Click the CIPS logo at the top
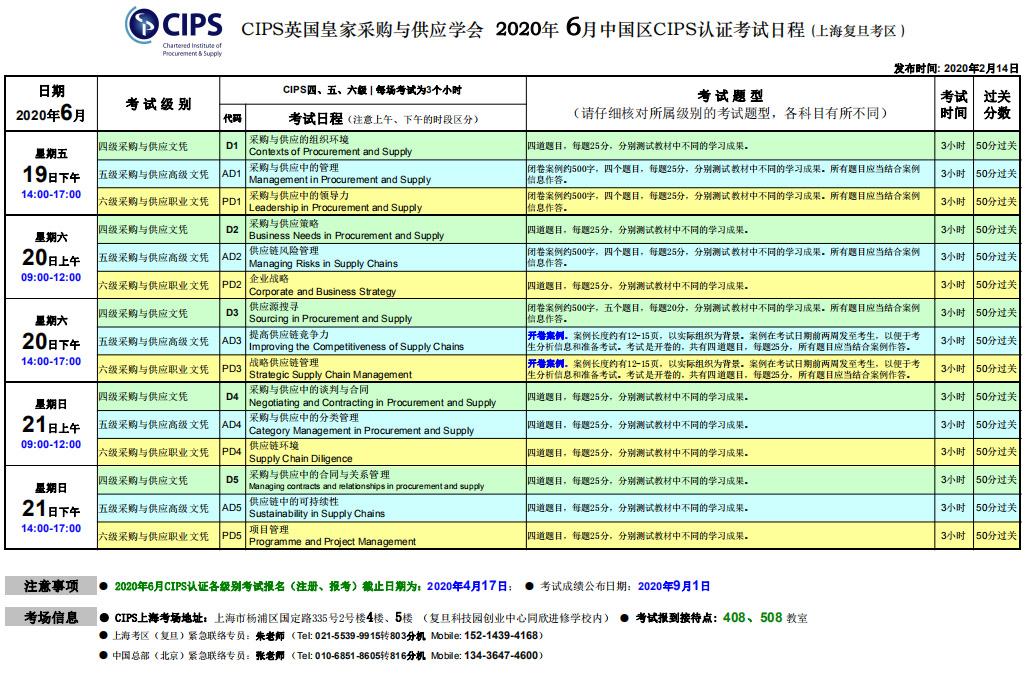The height and width of the screenshot is (674, 1027). pos(174,31)
